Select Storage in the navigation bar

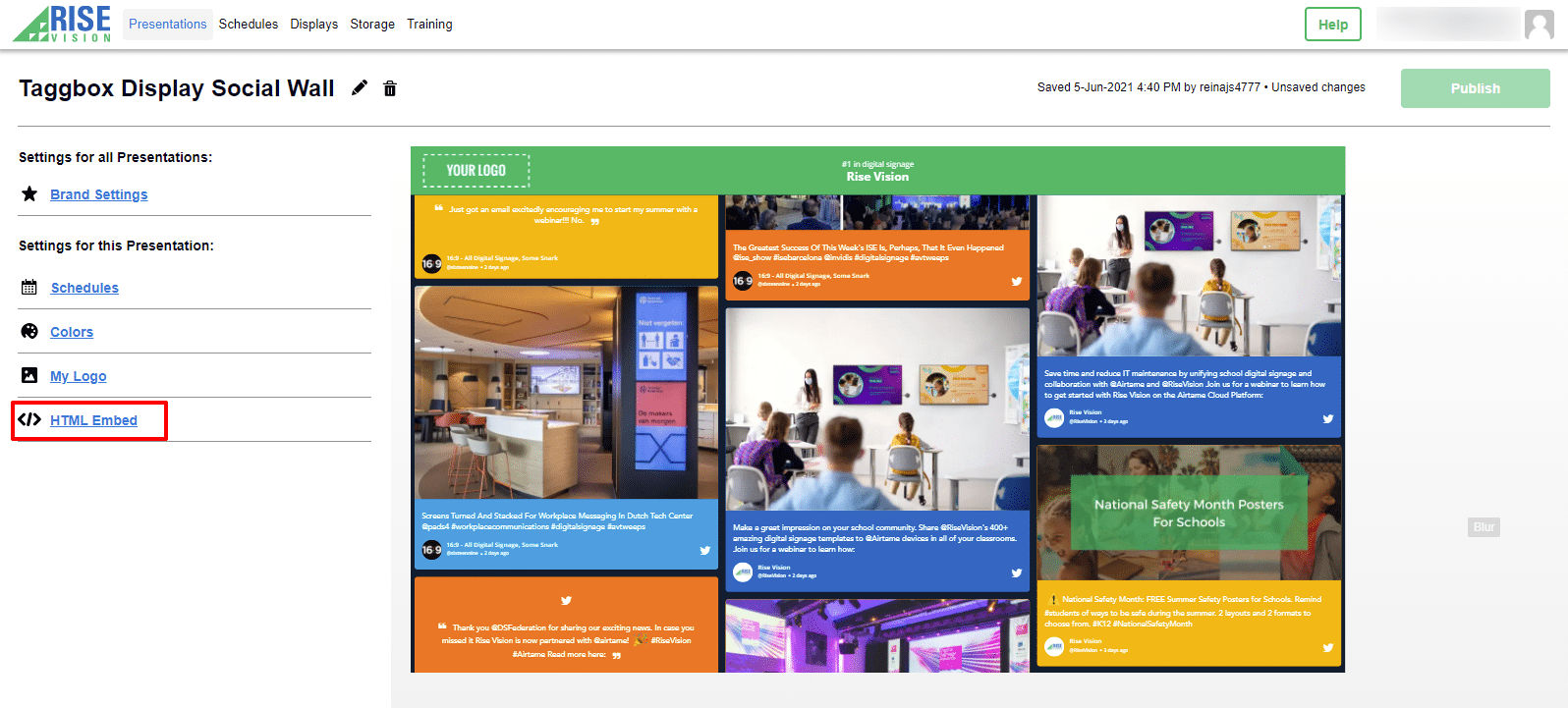pos(372,24)
